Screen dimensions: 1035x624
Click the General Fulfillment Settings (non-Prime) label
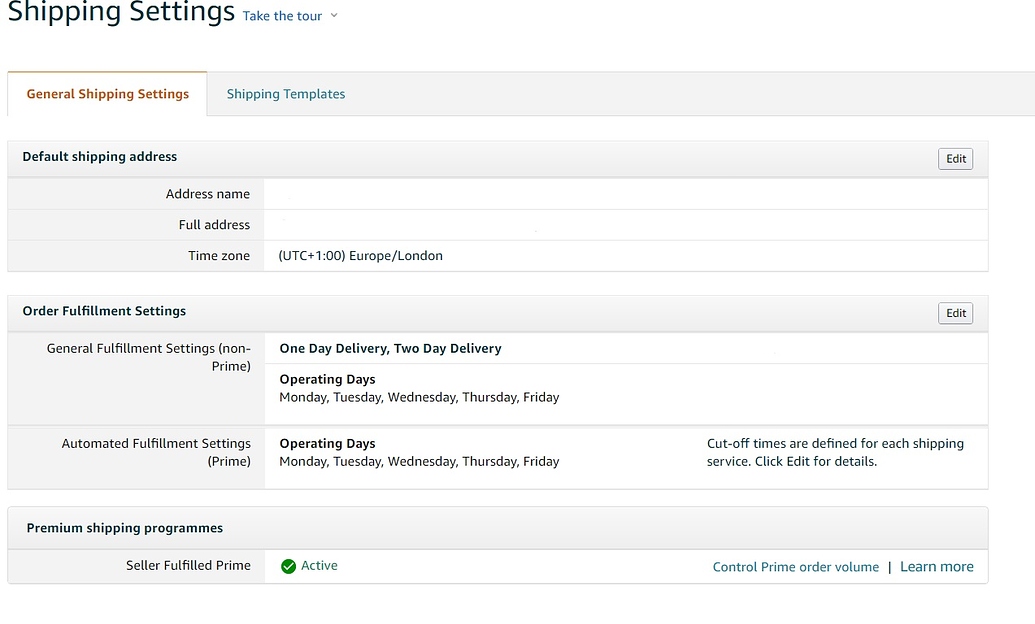(x=149, y=357)
